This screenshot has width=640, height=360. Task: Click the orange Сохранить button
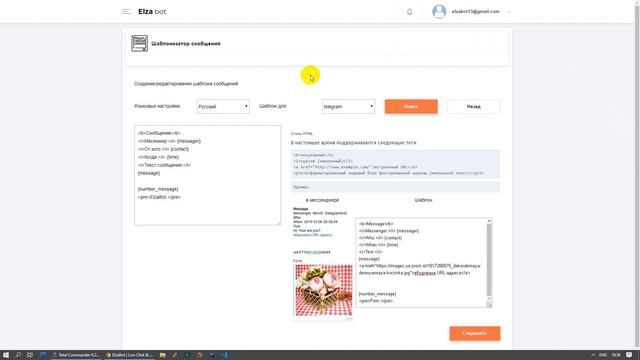click(x=475, y=333)
